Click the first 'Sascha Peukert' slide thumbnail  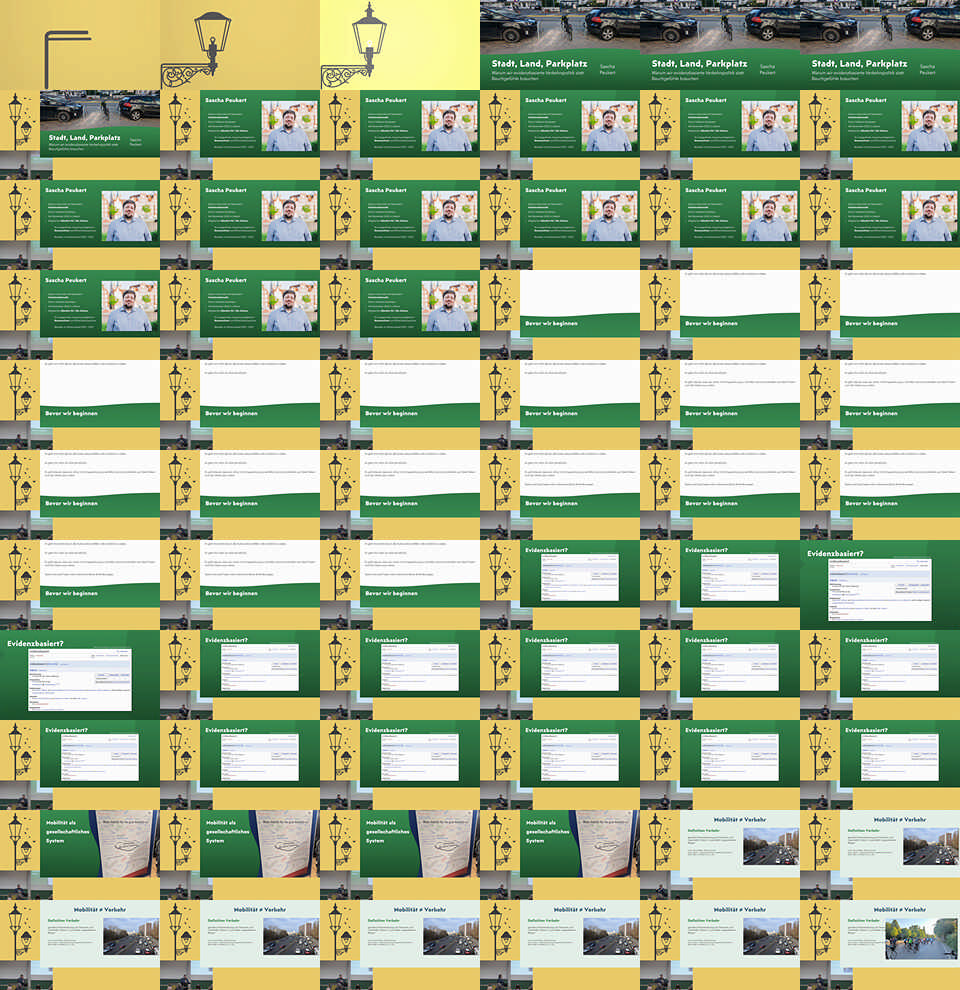240,135
